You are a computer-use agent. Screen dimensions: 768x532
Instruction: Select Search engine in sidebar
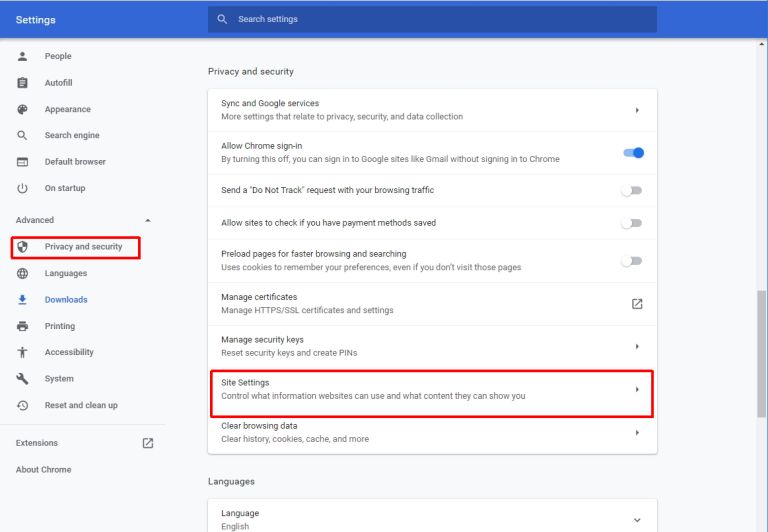point(72,135)
